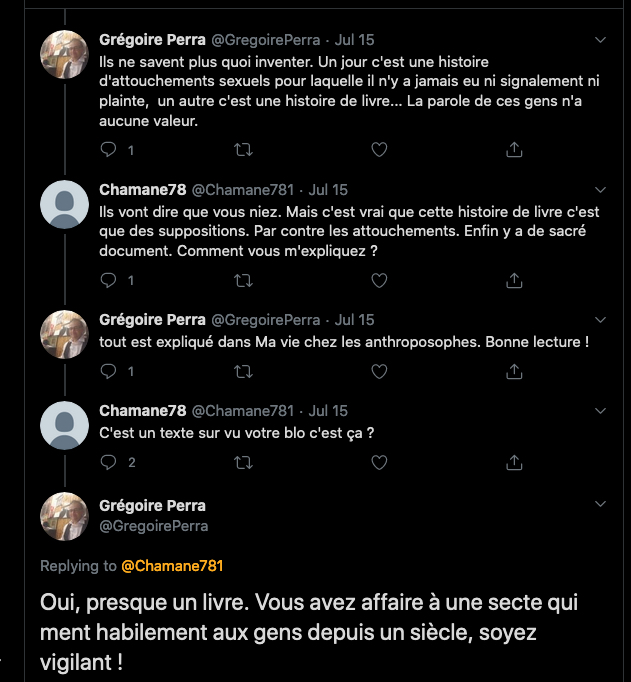Reply to the first Grégoire Perra tweet
This screenshot has height=682, width=631.
pos(110,150)
